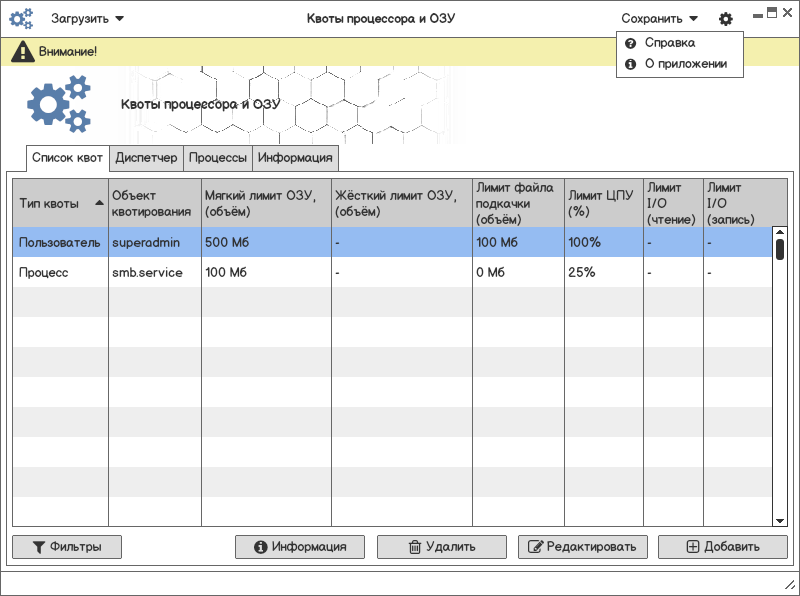Switch to the Диспетчер tab

(146, 158)
